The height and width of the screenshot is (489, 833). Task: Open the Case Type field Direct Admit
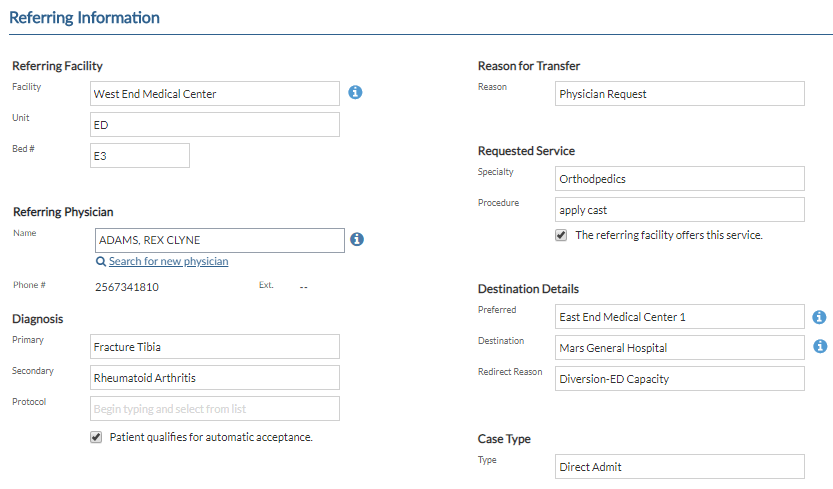pyautogui.click(x=679, y=466)
